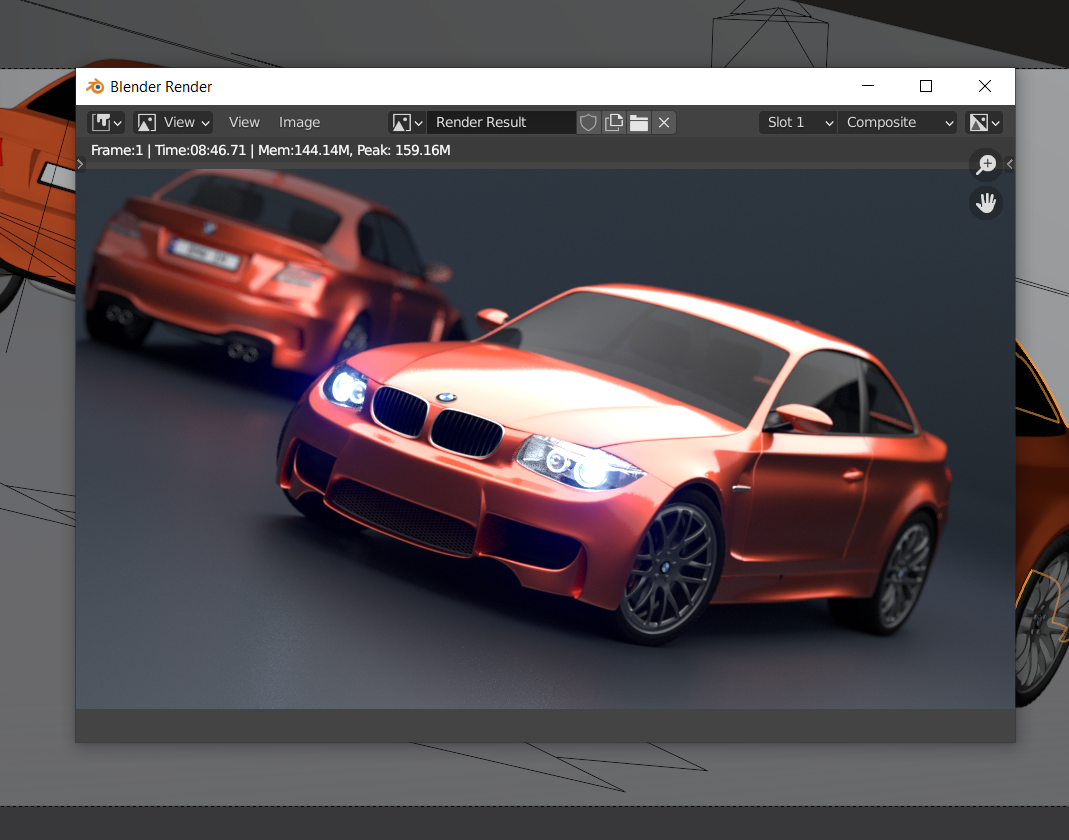The height and width of the screenshot is (840, 1069).
Task: Click the new image copy icon
Action: (x=614, y=123)
